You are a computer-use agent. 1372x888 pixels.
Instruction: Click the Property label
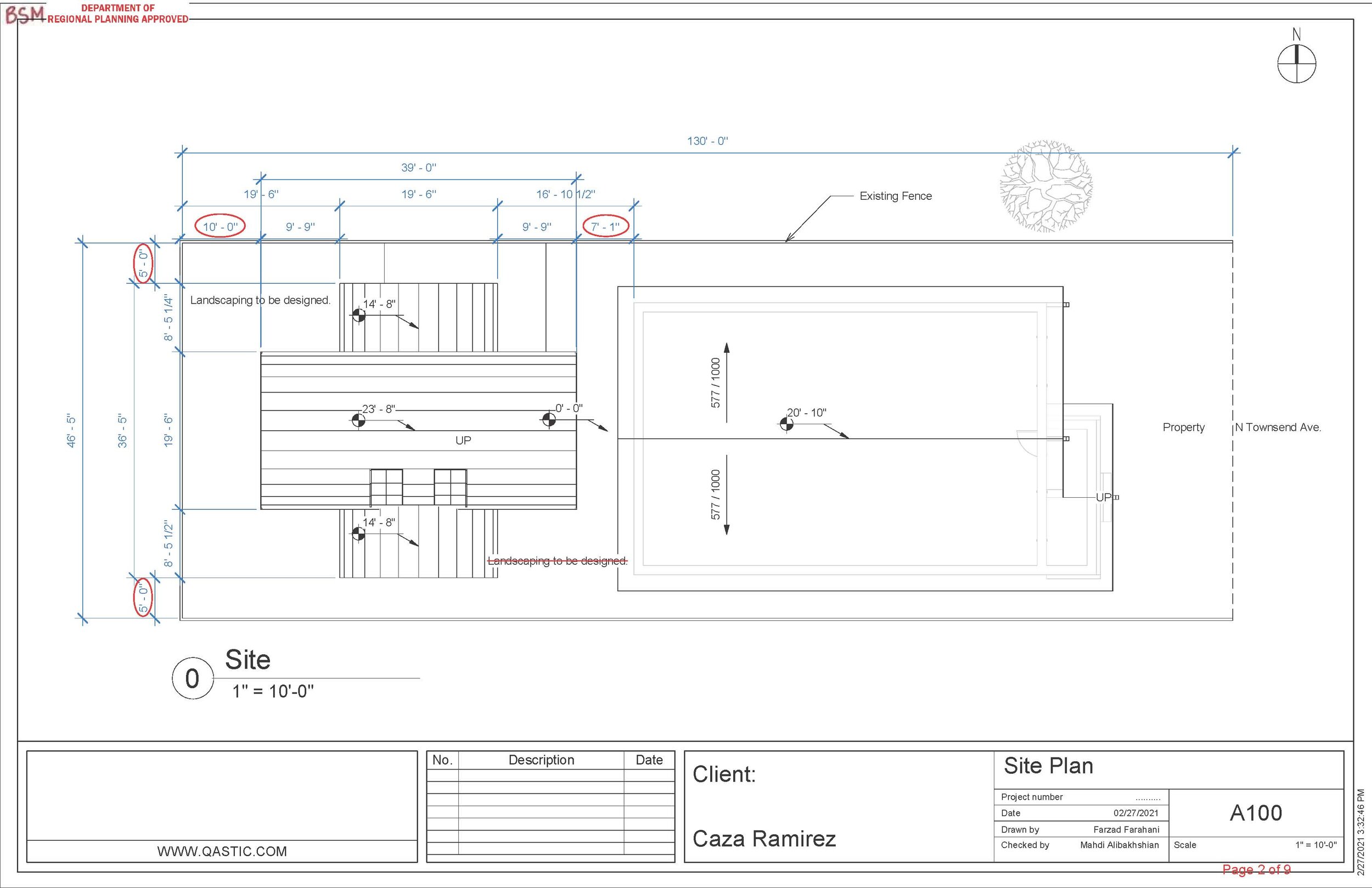1184,428
